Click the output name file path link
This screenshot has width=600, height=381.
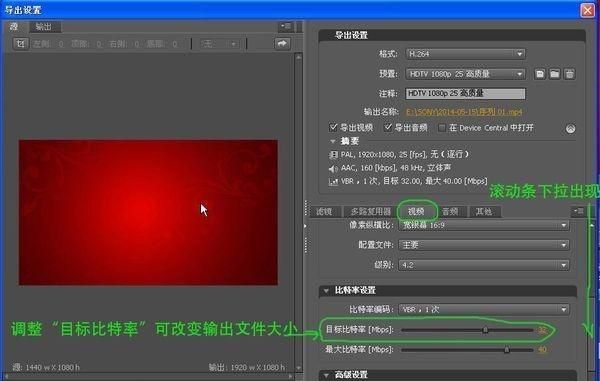click(x=464, y=112)
